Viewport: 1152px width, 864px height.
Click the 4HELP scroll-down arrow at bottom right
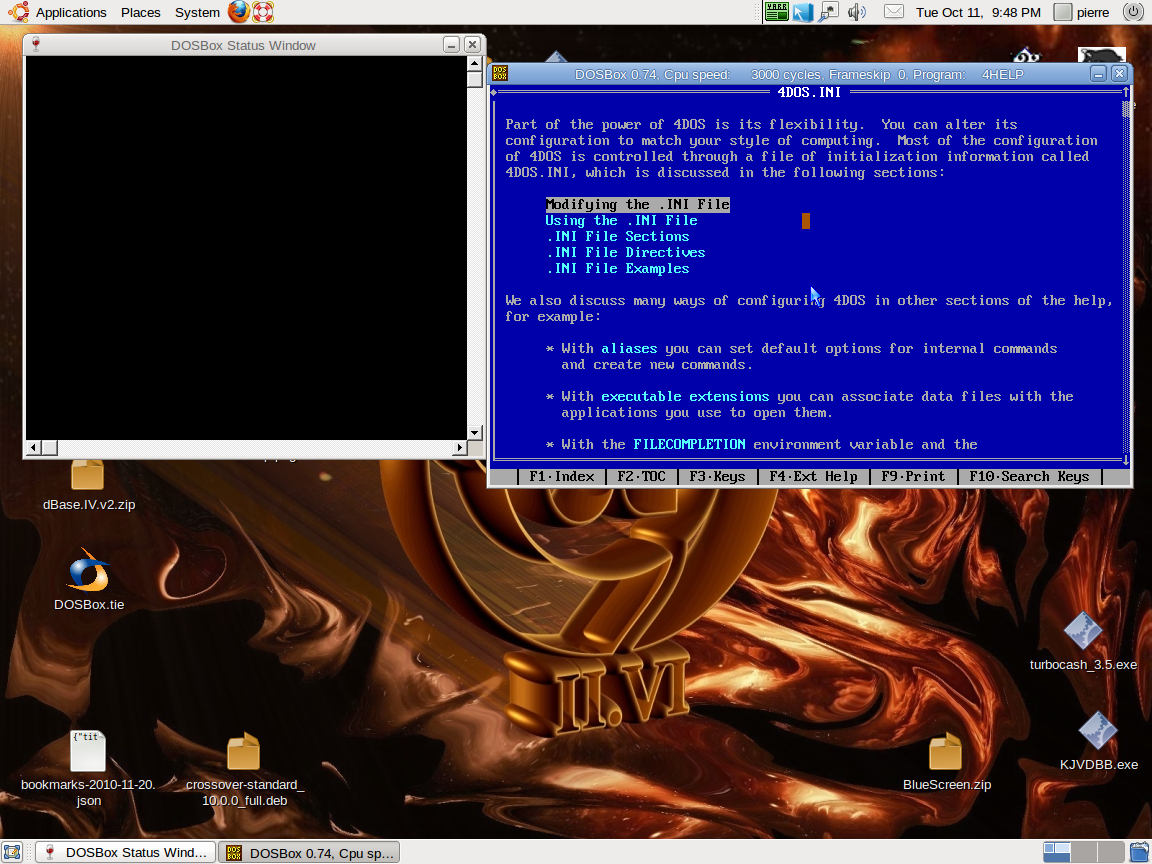[x=1126, y=460]
